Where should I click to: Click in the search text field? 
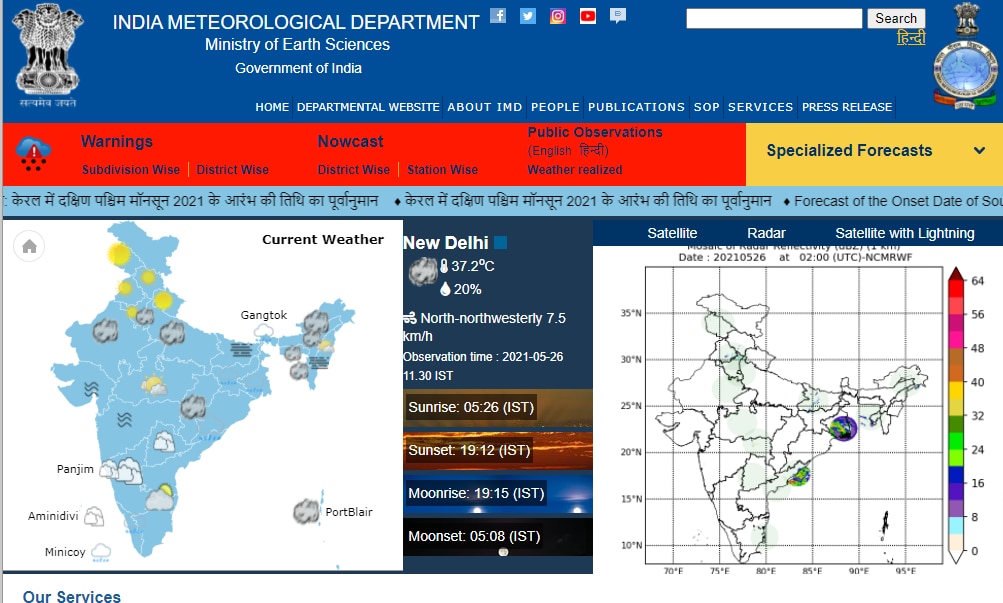click(x=773, y=18)
